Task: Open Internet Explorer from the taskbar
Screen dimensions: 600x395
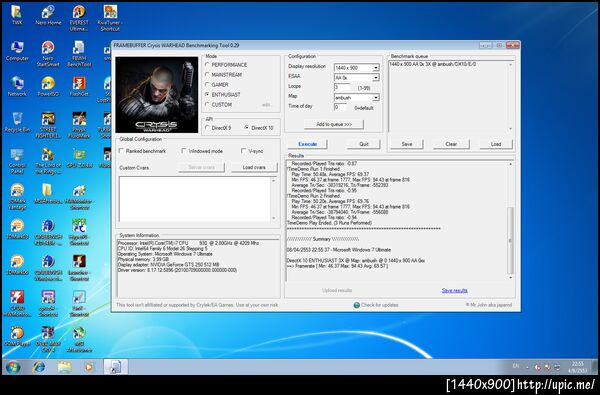Action: click(39, 367)
